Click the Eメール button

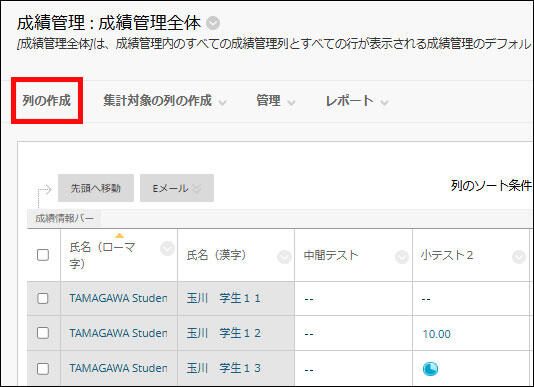pyautogui.click(x=177, y=188)
